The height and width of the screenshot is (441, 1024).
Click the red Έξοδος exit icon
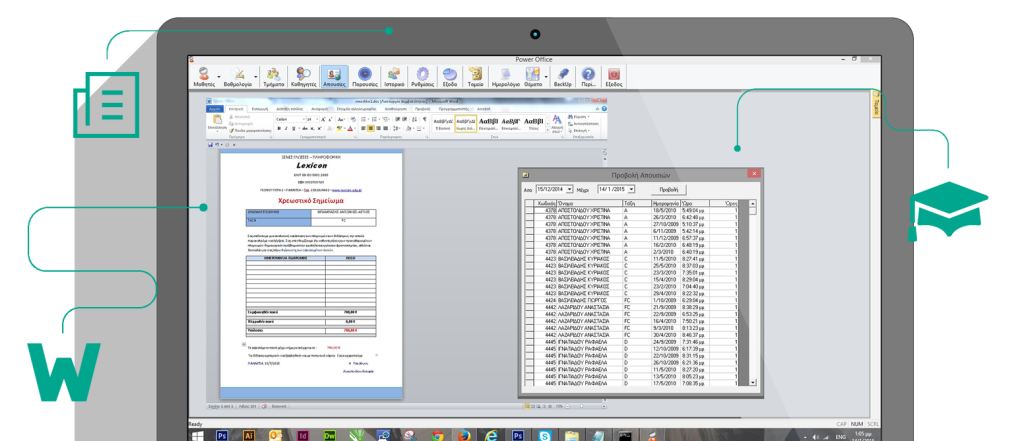click(614, 76)
